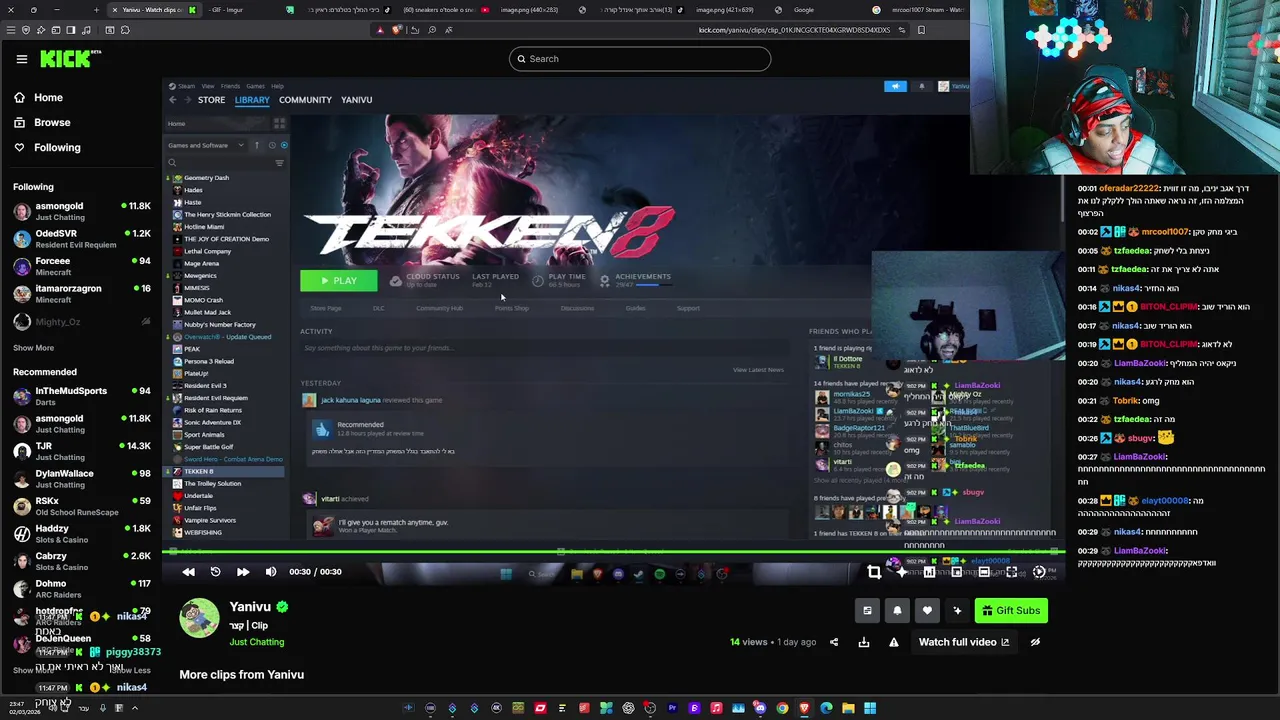Open OdedSVR channel in sidebar
The height and width of the screenshot is (720, 1280).
pos(82,239)
